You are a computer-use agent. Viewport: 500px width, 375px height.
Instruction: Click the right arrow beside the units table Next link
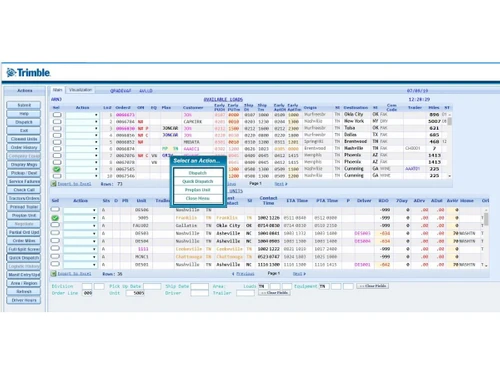click(x=304, y=274)
